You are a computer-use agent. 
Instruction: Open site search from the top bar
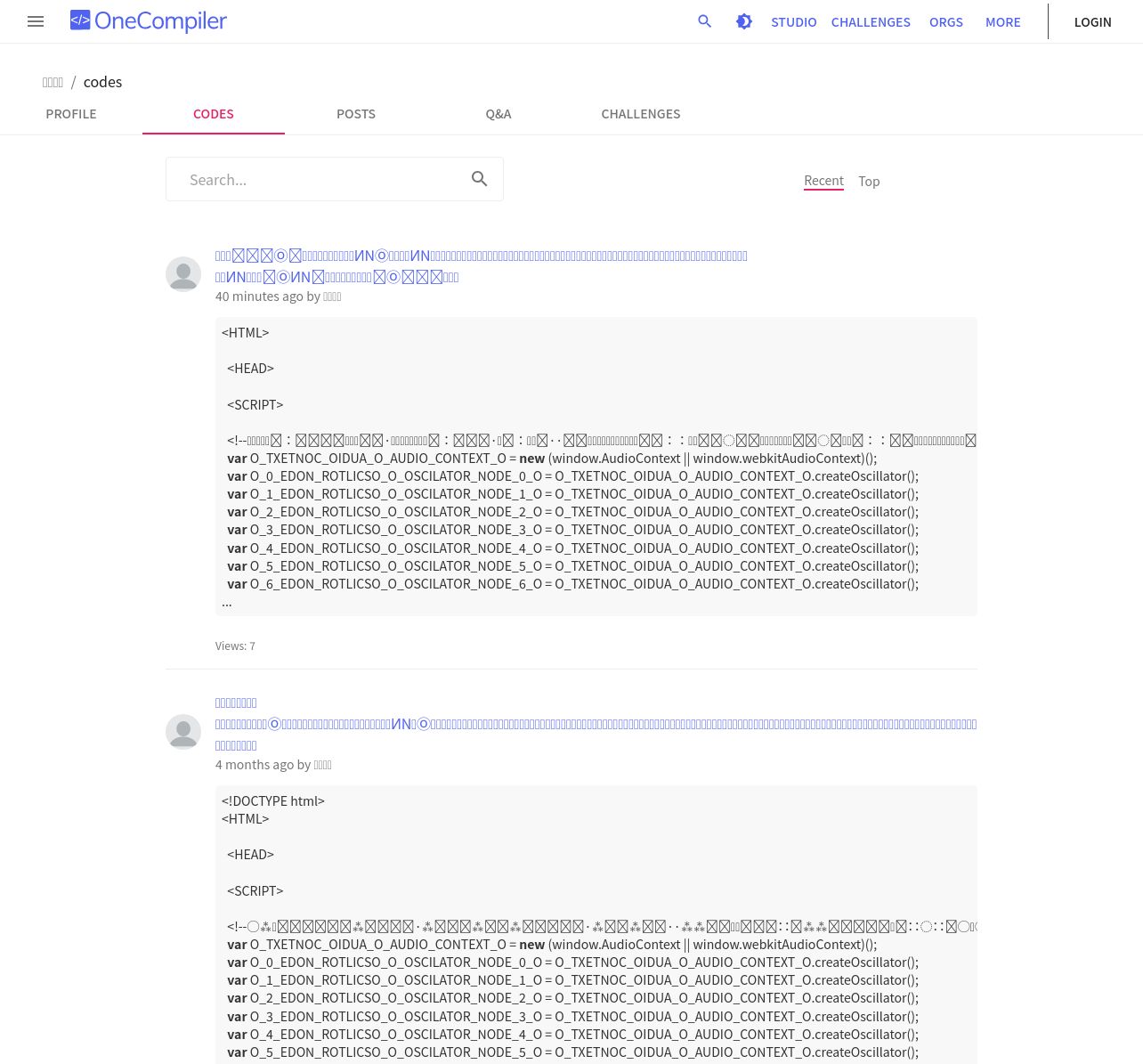pos(705,21)
